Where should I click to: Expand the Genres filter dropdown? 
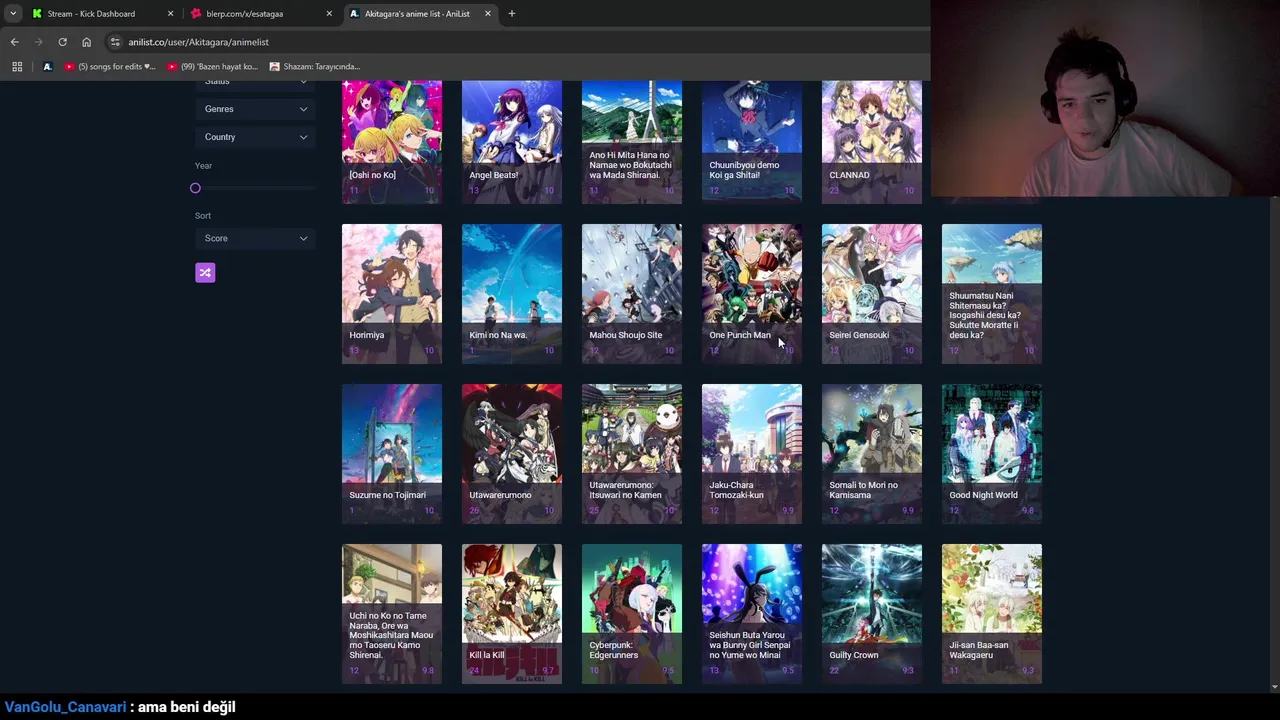tap(256, 109)
